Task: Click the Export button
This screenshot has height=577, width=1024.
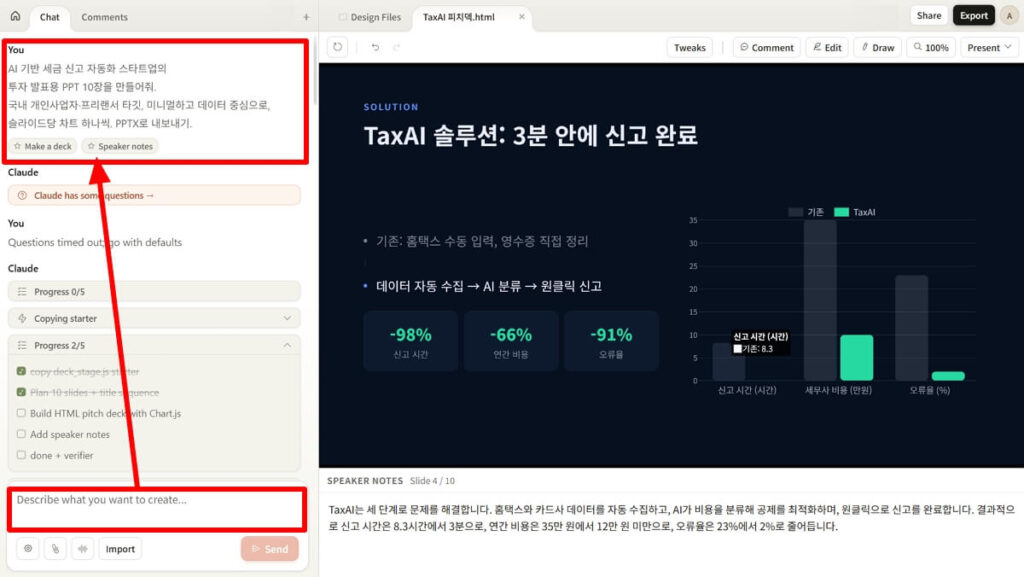Action: (973, 16)
